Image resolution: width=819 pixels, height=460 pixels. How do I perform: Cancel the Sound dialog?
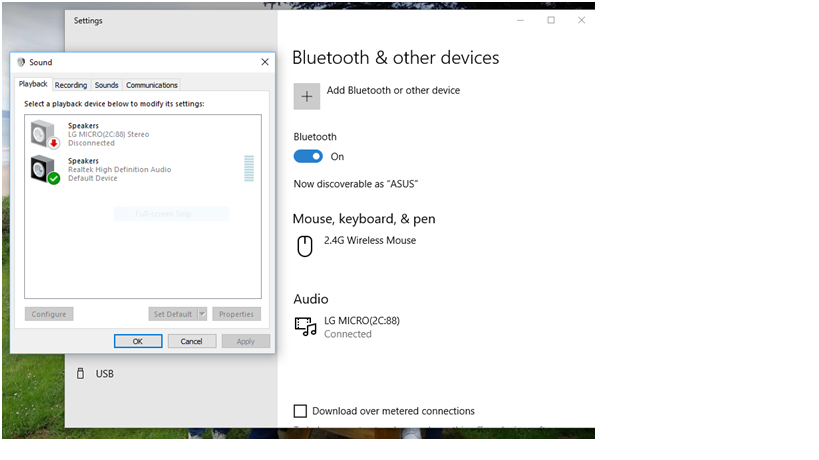[192, 341]
